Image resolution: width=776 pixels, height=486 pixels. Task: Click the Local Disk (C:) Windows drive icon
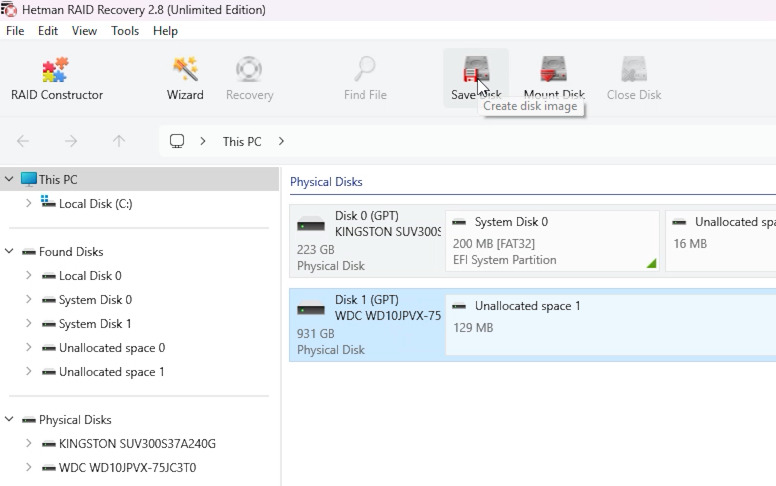tap(48, 202)
